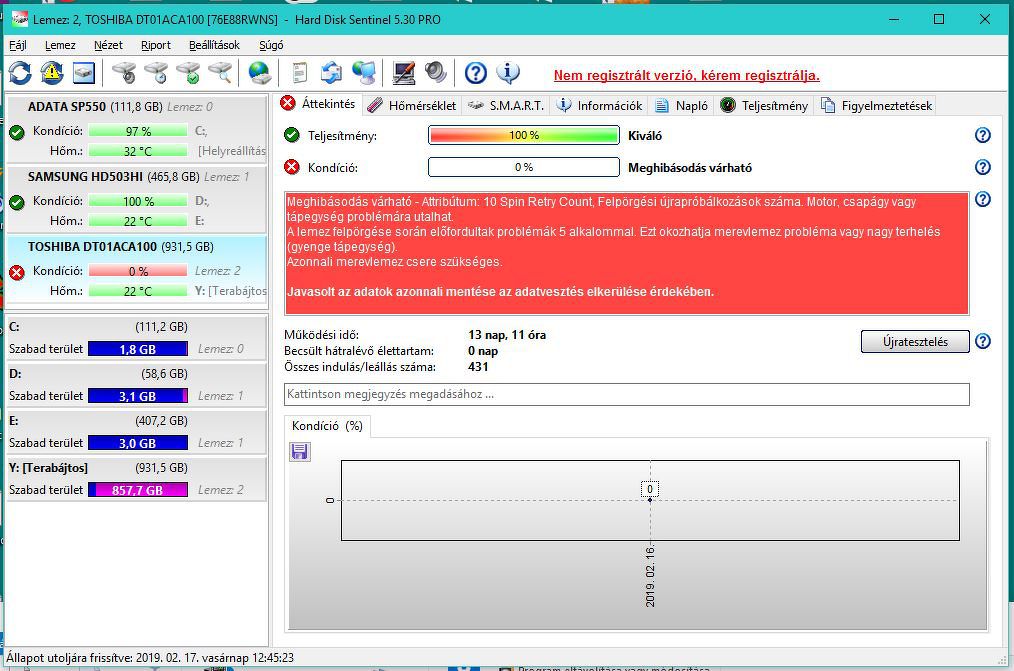1014x671 pixels.
Task: Click the 'Meghibásodás várható' condition text
Action: coord(690,168)
